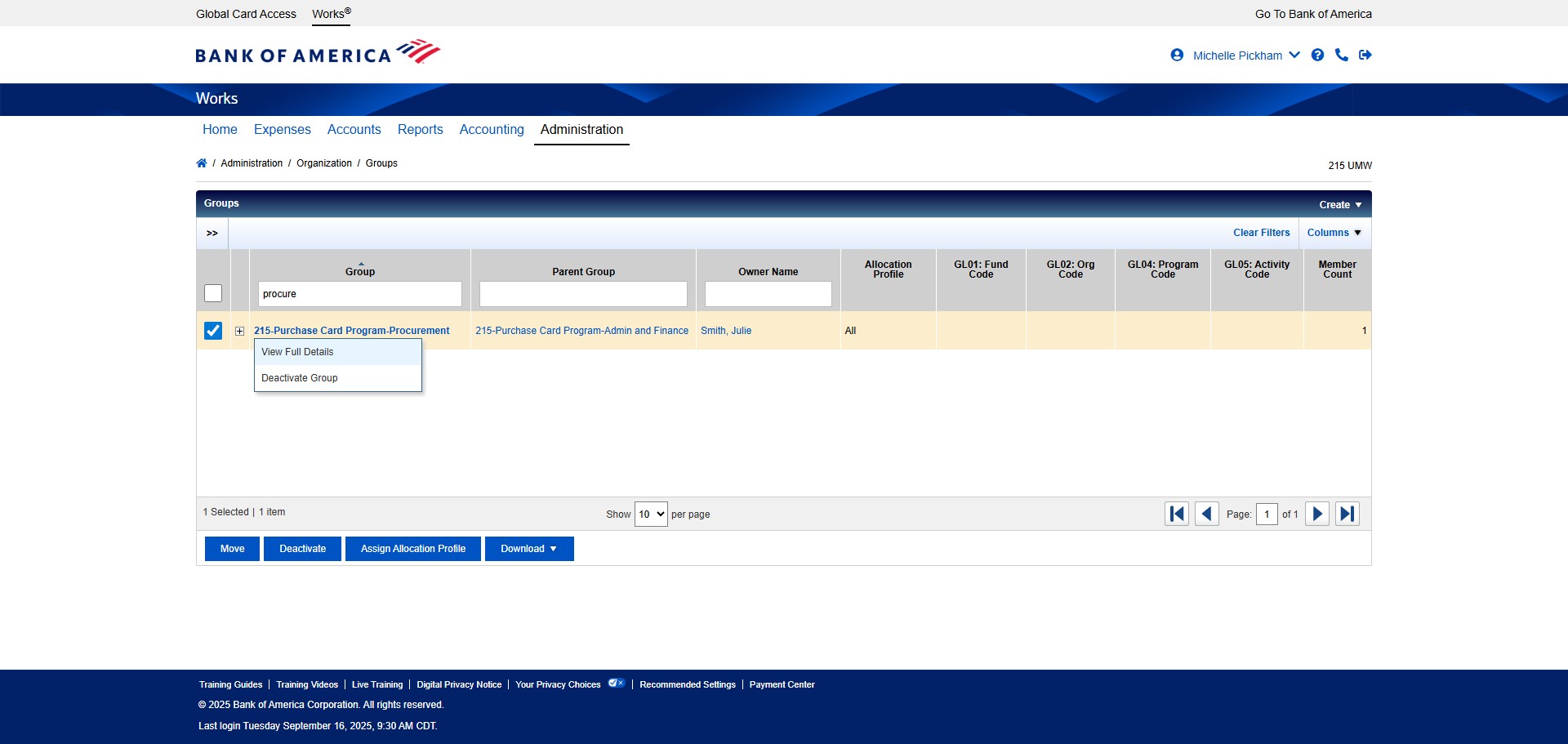The height and width of the screenshot is (744, 1568).
Task: Select the header select-all checkbox
Action: [212, 292]
